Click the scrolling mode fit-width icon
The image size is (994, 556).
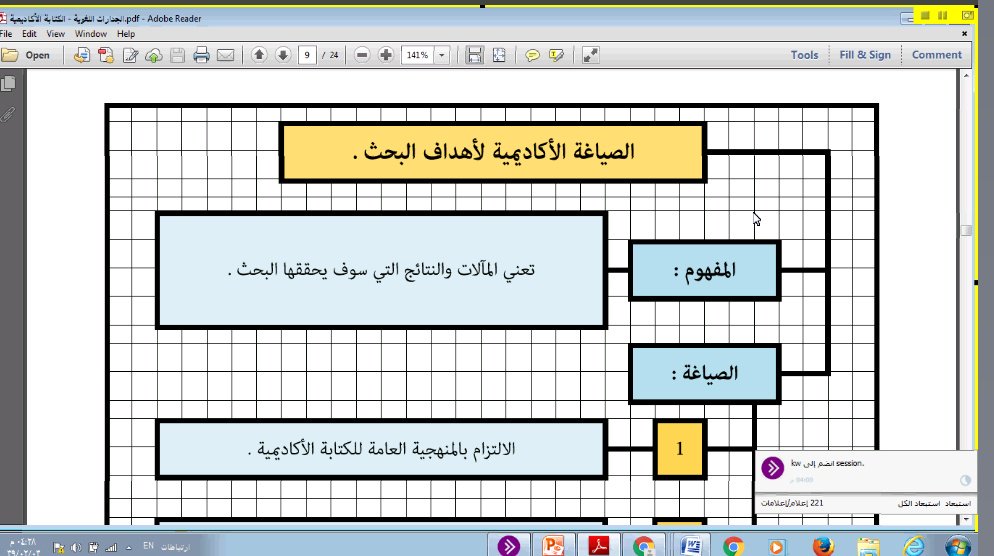(x=474, y=55)
